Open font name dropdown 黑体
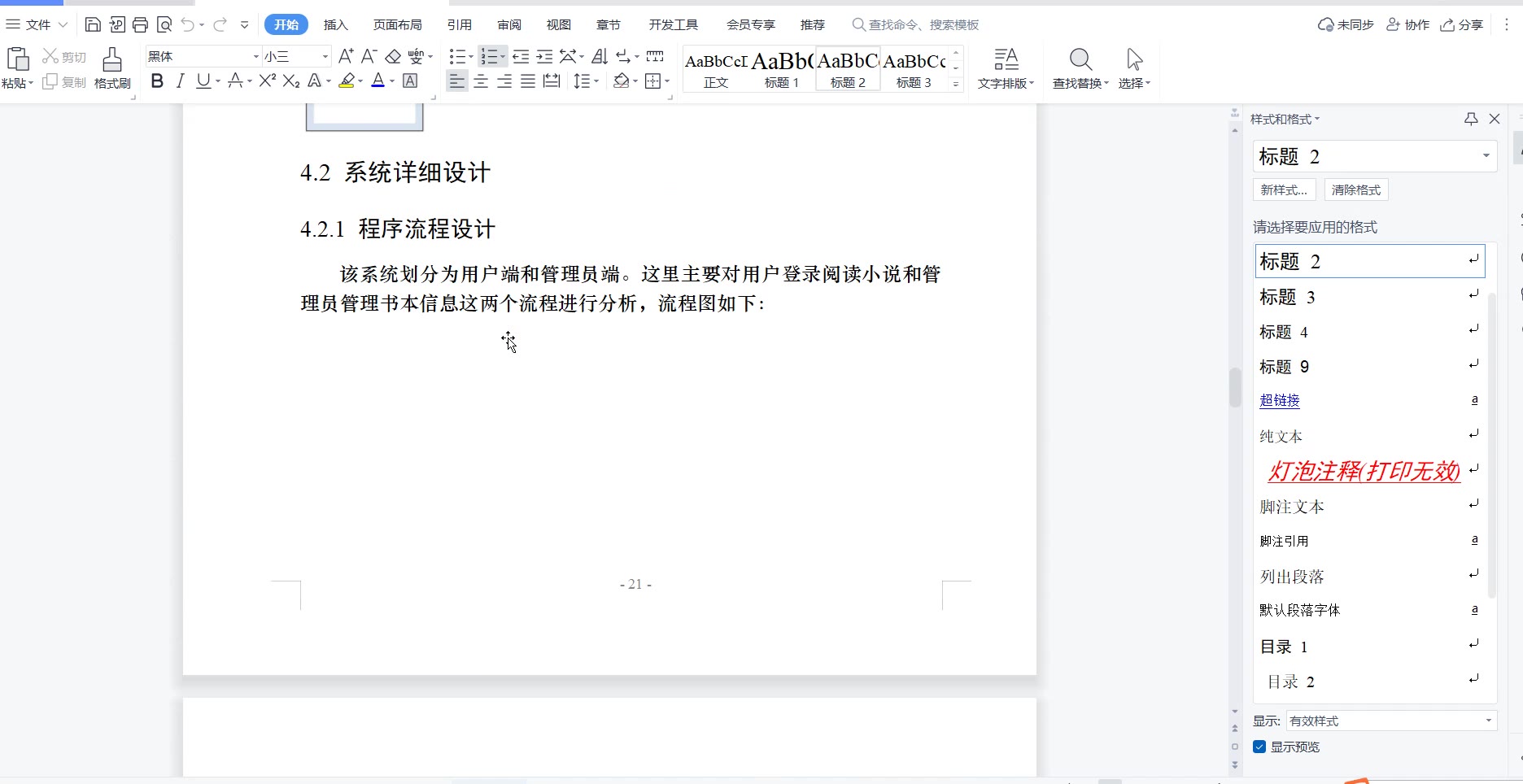The width and height of the screenshot is (1523, 784). click(x=256, y=56)
